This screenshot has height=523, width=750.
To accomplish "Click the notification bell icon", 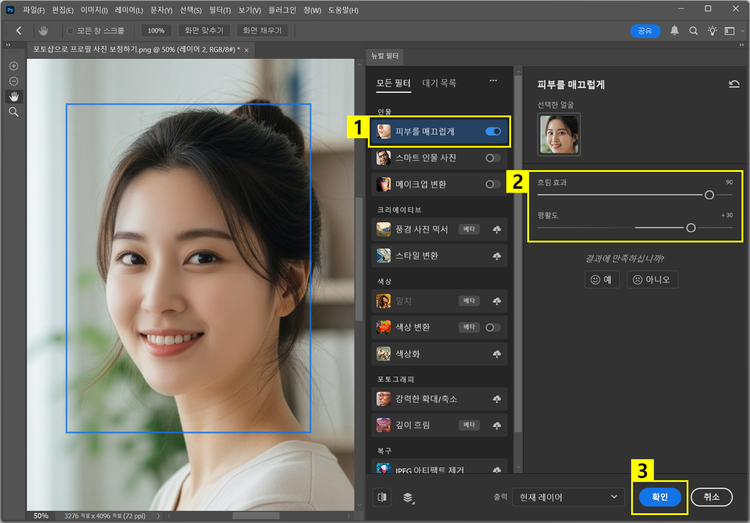I will click(x=674, y=31).
